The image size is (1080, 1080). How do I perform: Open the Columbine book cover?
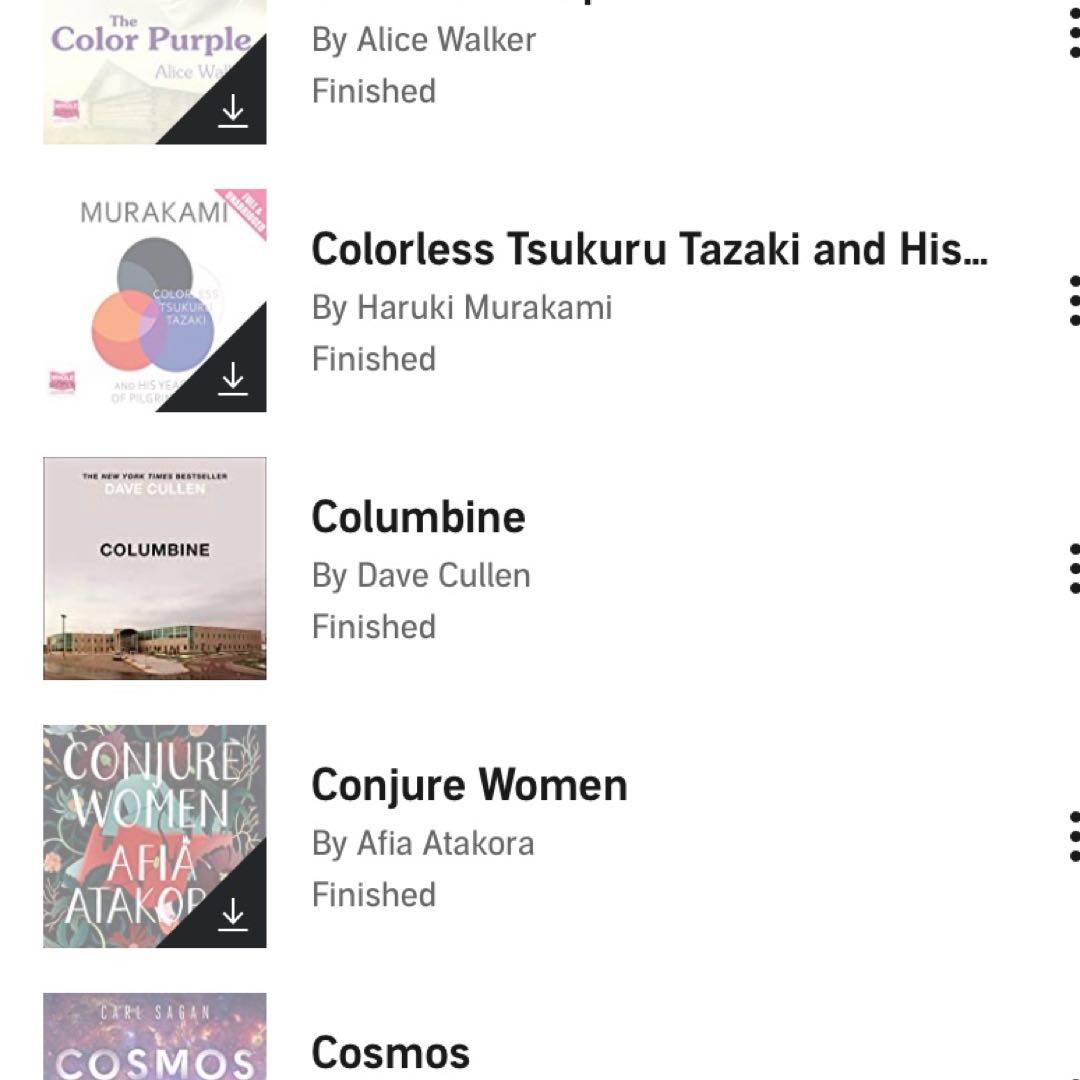(x=154, y=568)
